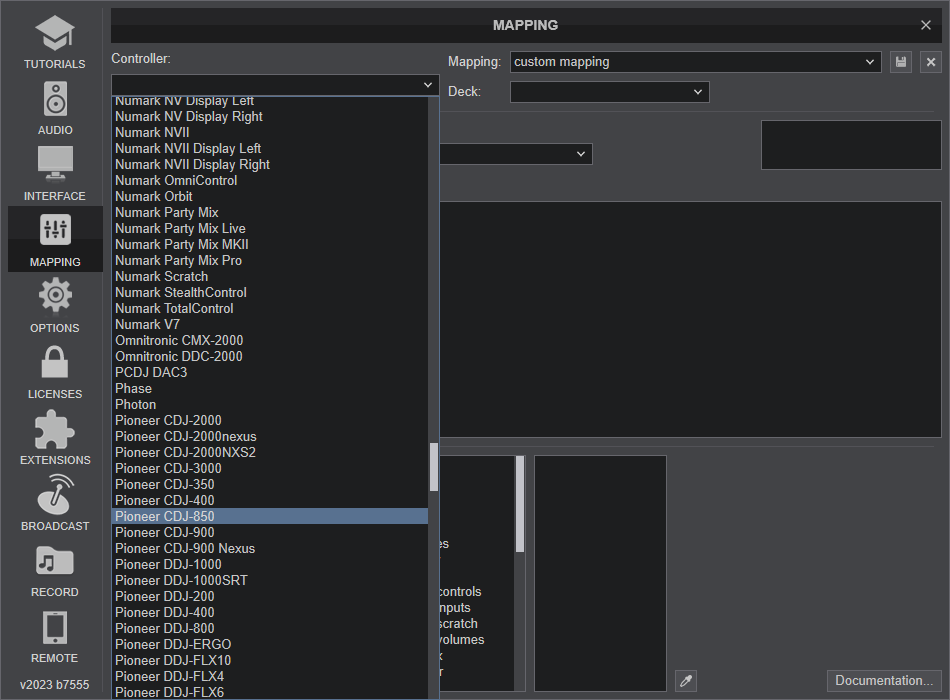This screenshot has height=700, width=950.
Task: Open the Documentation link button
Action: pos(884,681)
